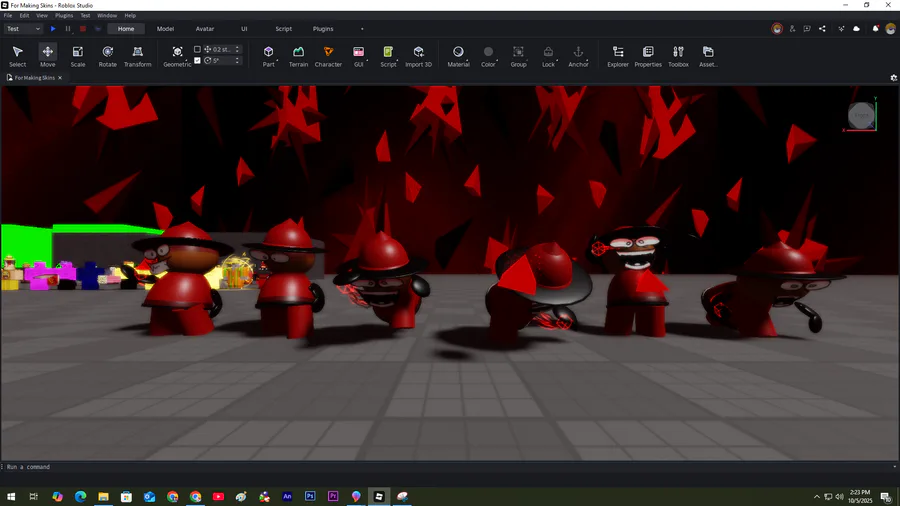900x506 pixels.
Task: Open the Assistant sparkle icon
Action: 841,29
